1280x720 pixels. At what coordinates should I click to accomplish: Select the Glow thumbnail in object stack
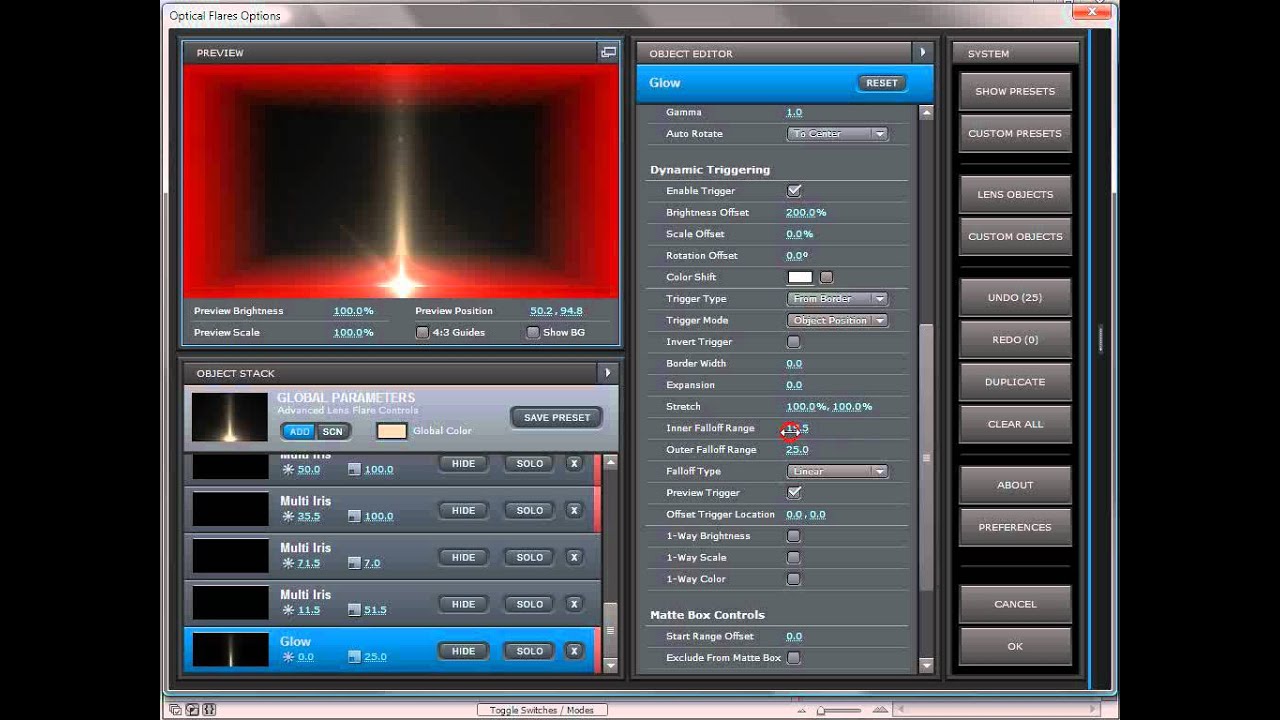click(x=231, y=650)
